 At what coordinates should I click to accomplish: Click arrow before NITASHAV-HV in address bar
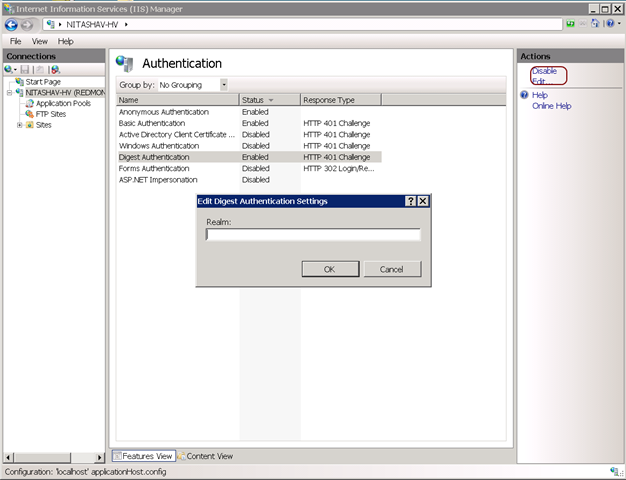point(60,24)
